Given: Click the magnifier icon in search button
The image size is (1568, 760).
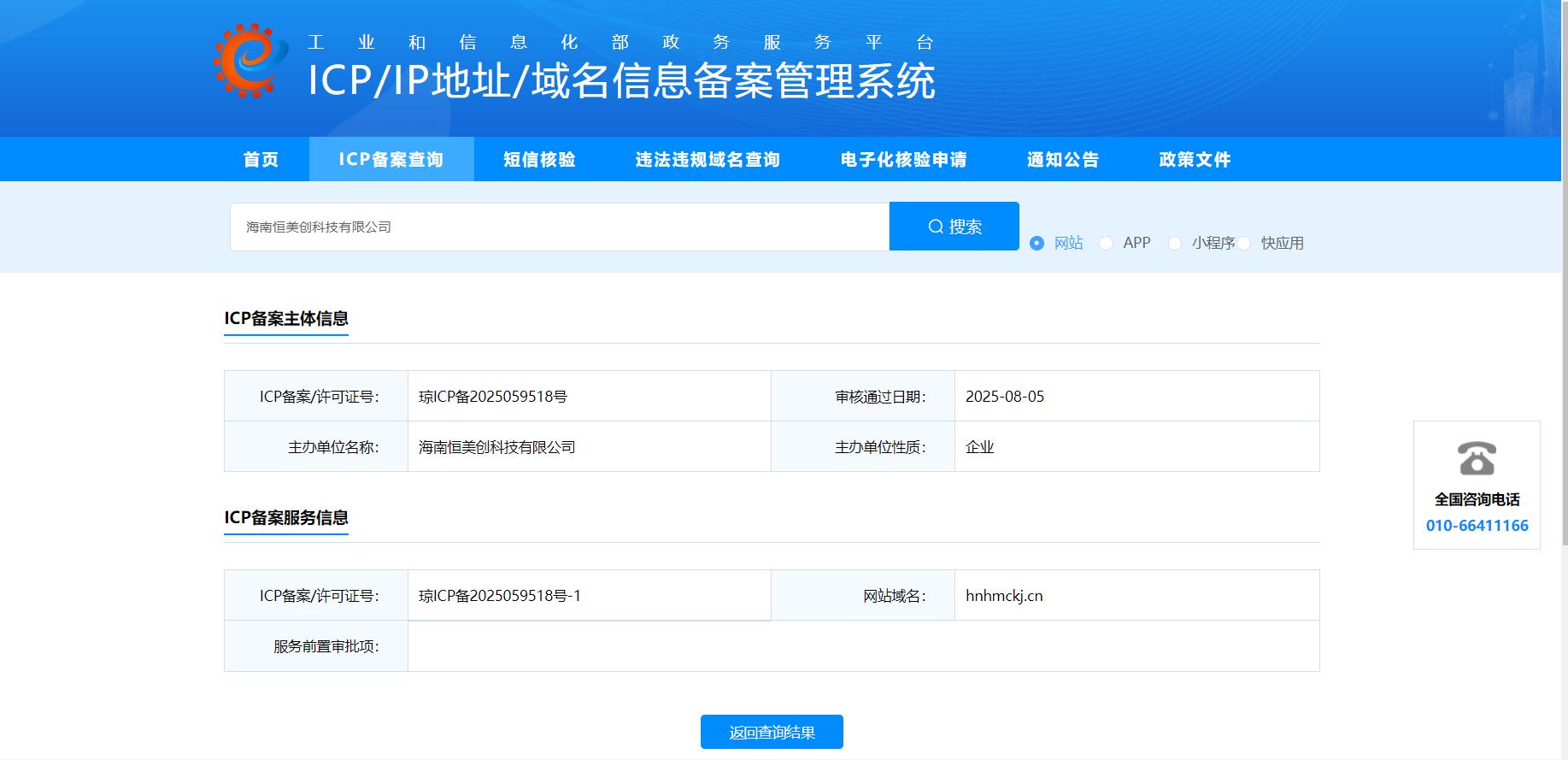Looking at the screenshot, I should click(x=936, y=227).
